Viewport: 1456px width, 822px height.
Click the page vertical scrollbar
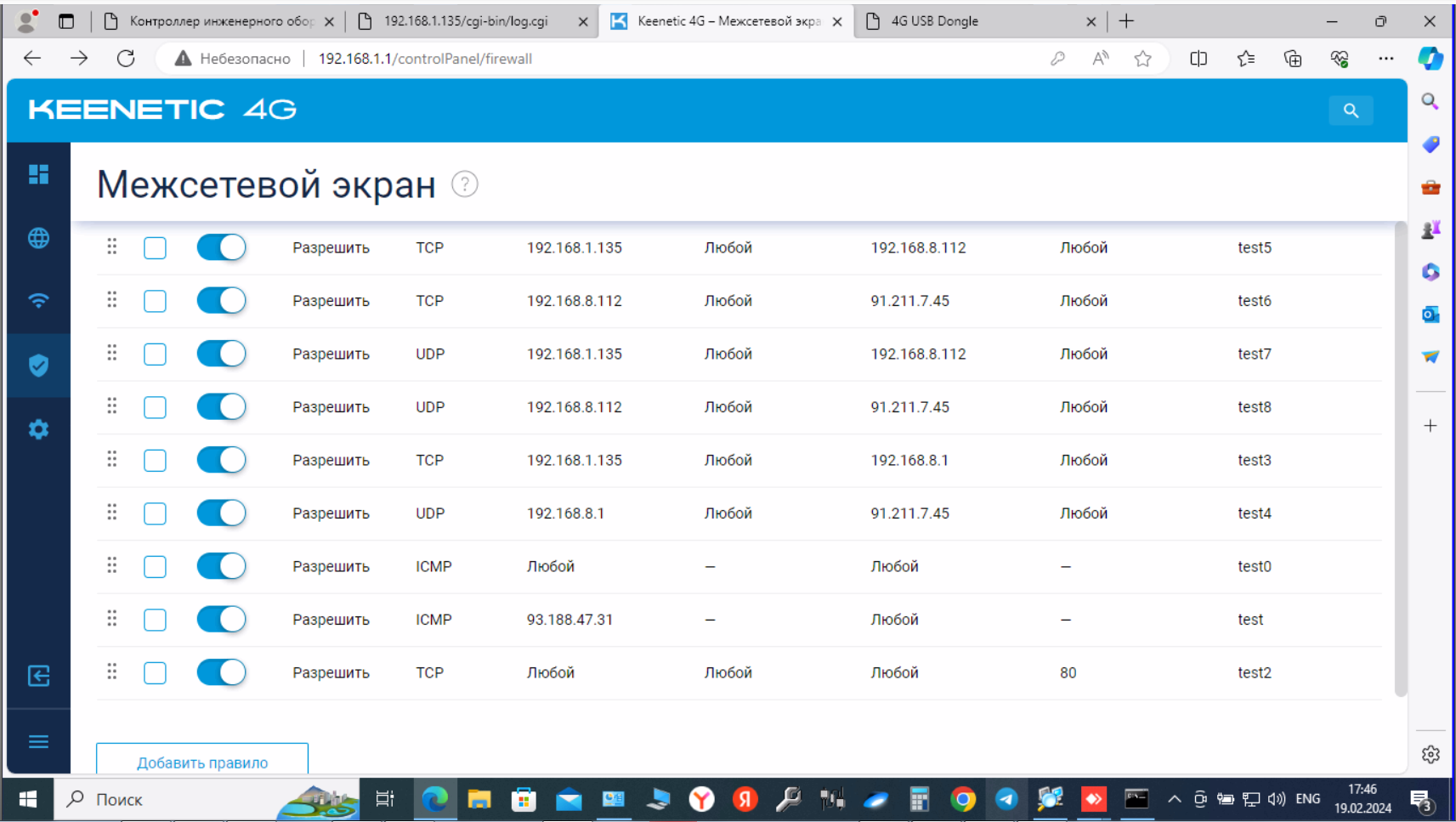1400,459
